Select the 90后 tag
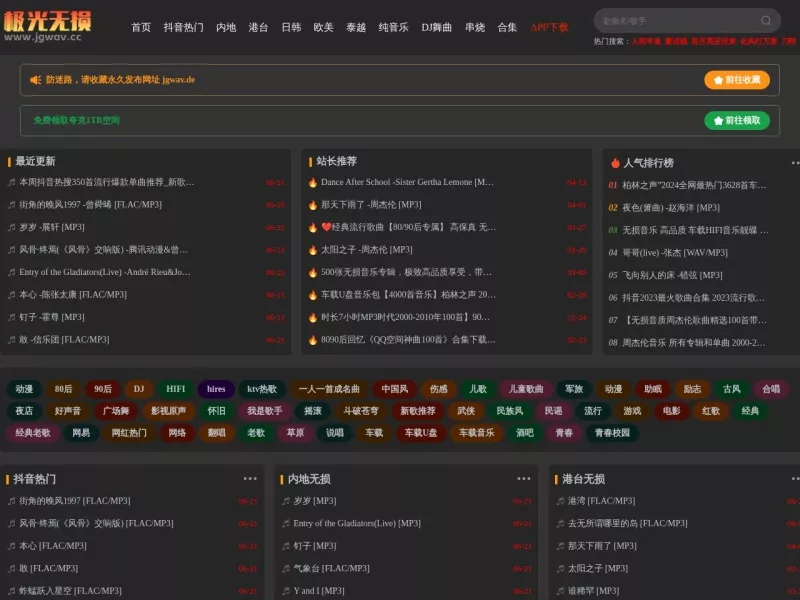The height and width of the screenshot is (600, 800). point(103,389)
